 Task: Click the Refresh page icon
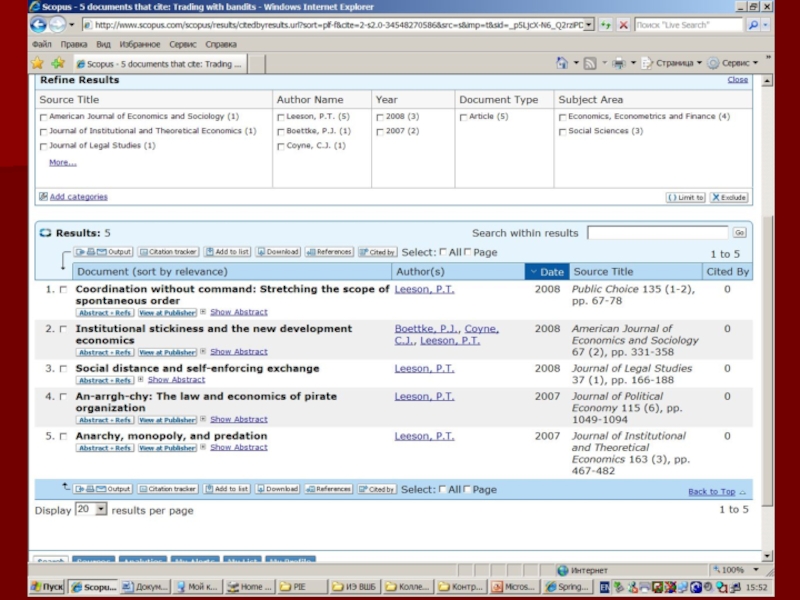click(606, 24)
